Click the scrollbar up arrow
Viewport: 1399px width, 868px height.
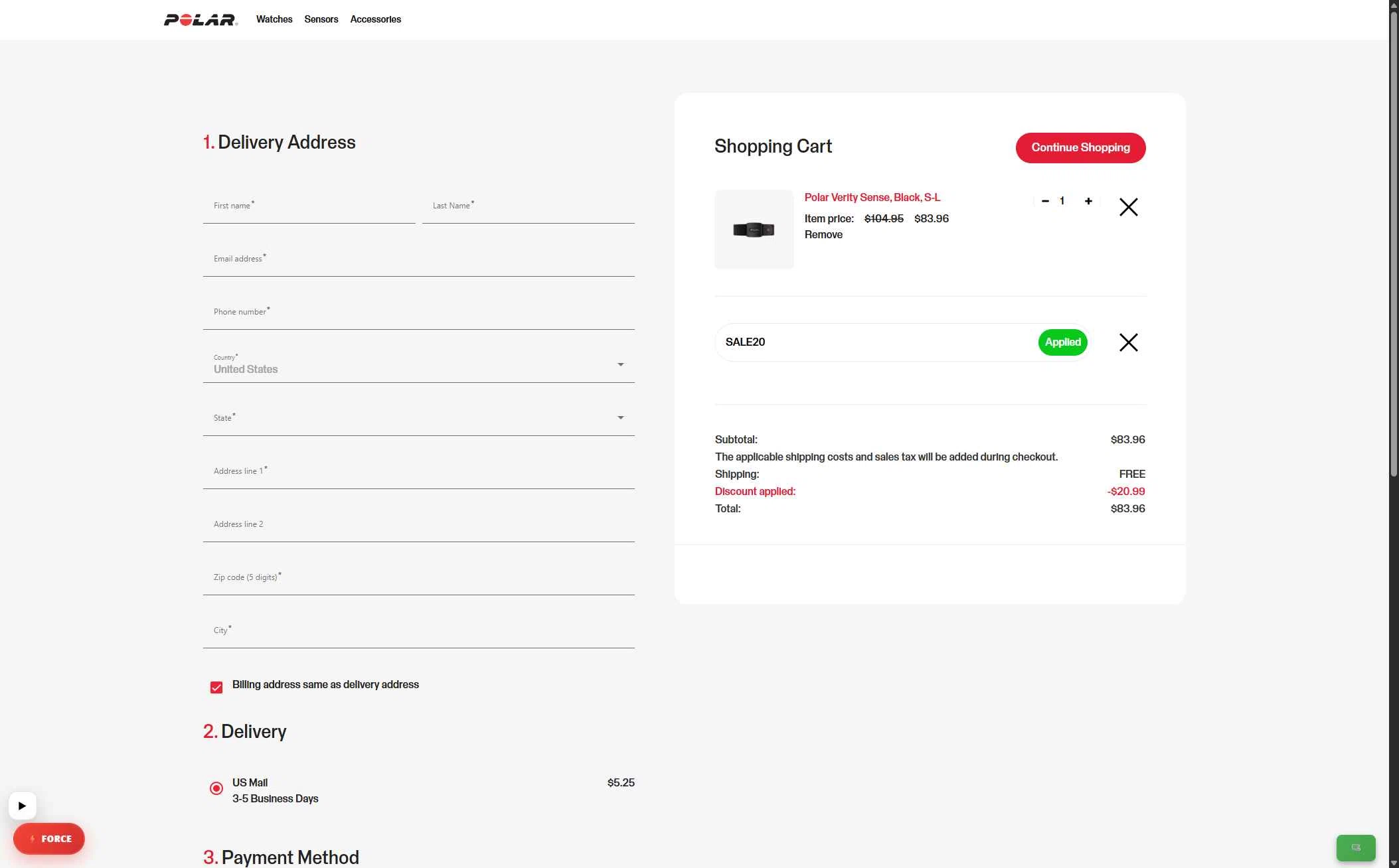coord(1394,5)
